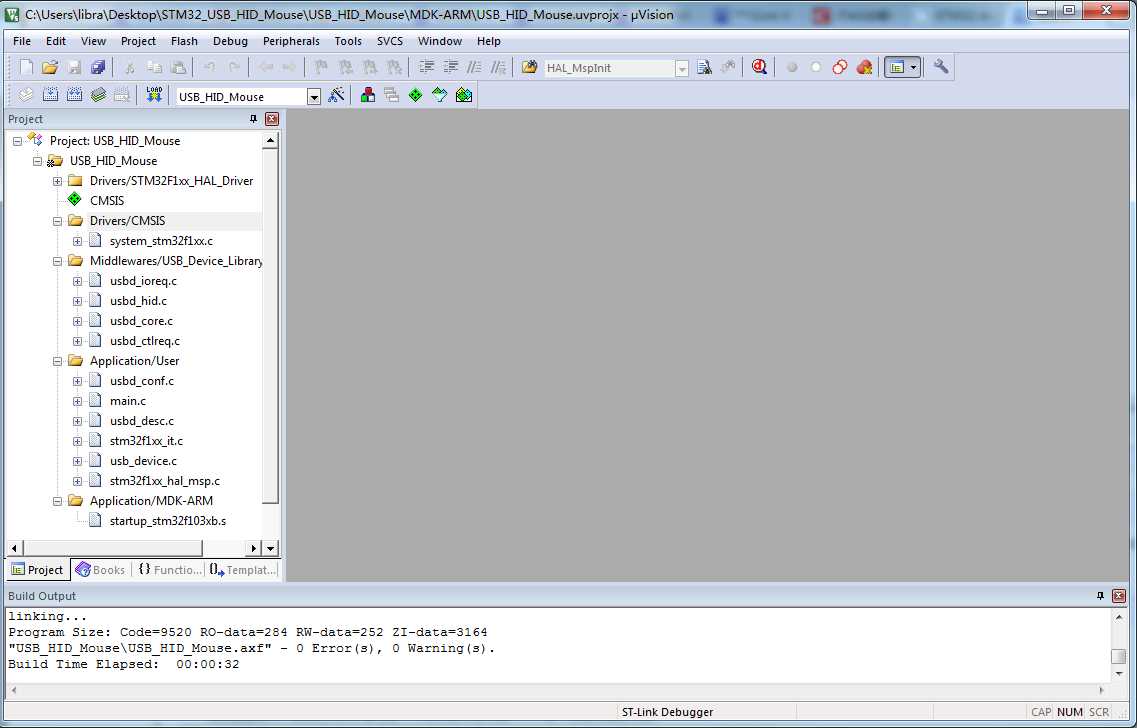Open the Configuration wrench icon

940,67
